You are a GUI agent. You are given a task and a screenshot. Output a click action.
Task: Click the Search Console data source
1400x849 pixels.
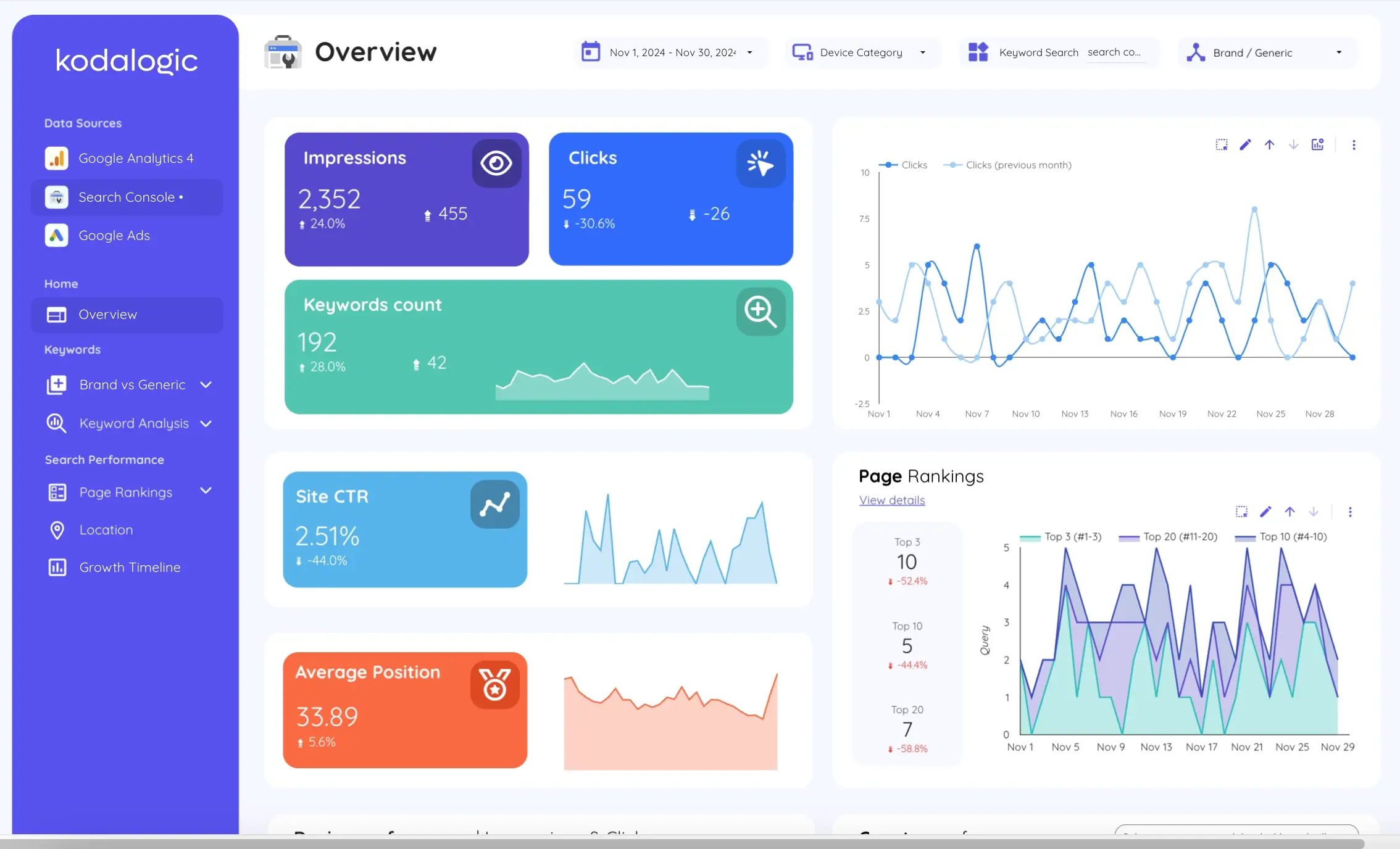(128, 197)
